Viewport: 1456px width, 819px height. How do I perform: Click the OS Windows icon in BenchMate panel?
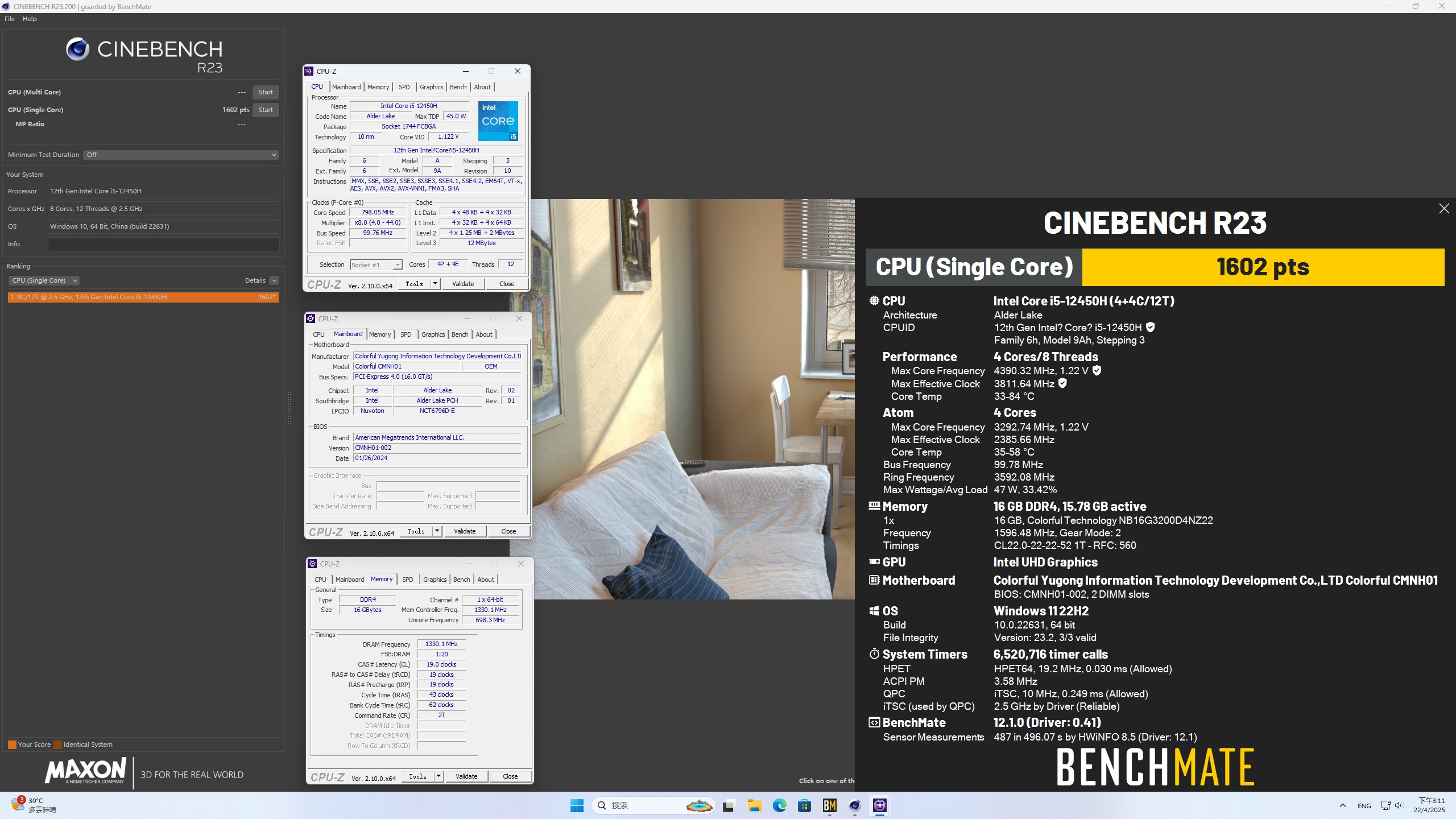click(875, 611)
